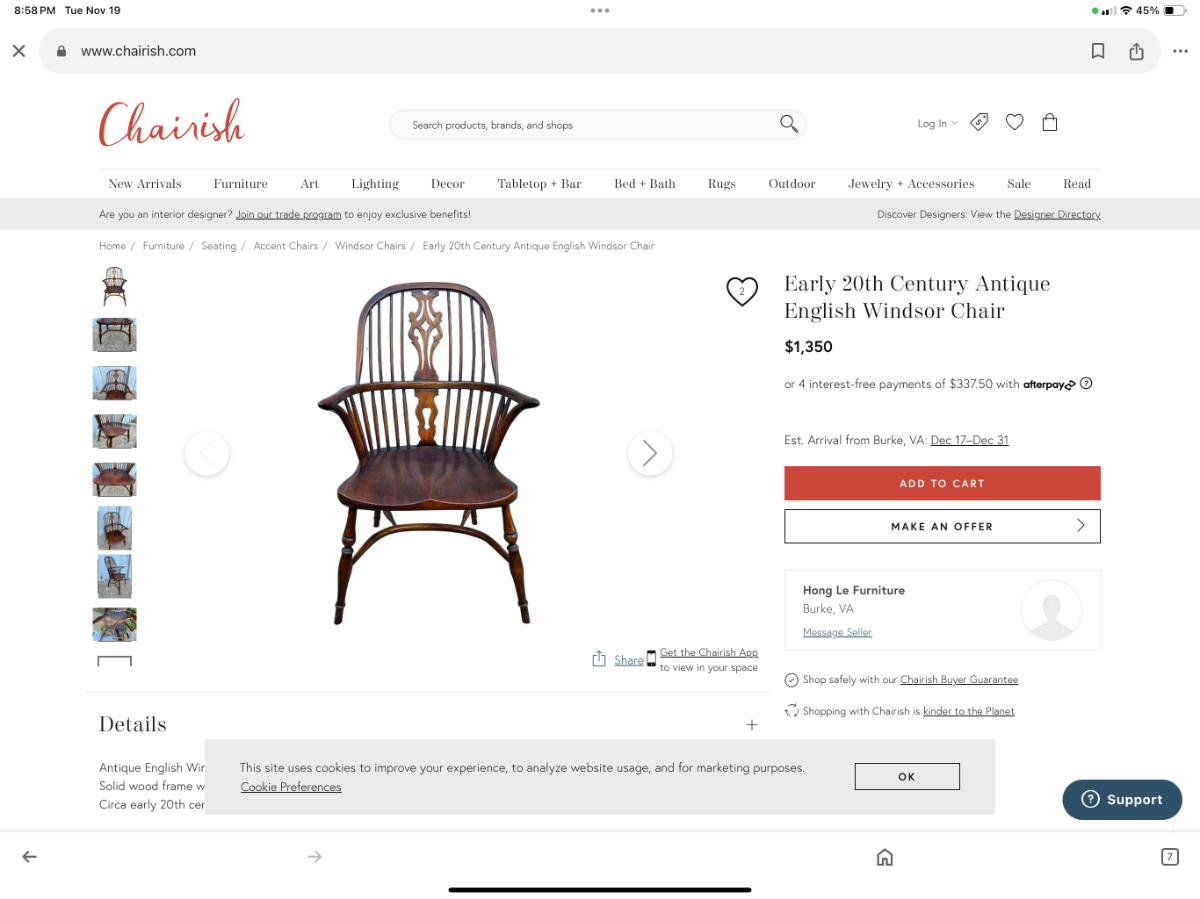Image resolution: width=1200 pixels, height=899 pixels.
Task: Open the Furniture menu
Action: click(240, 184)
